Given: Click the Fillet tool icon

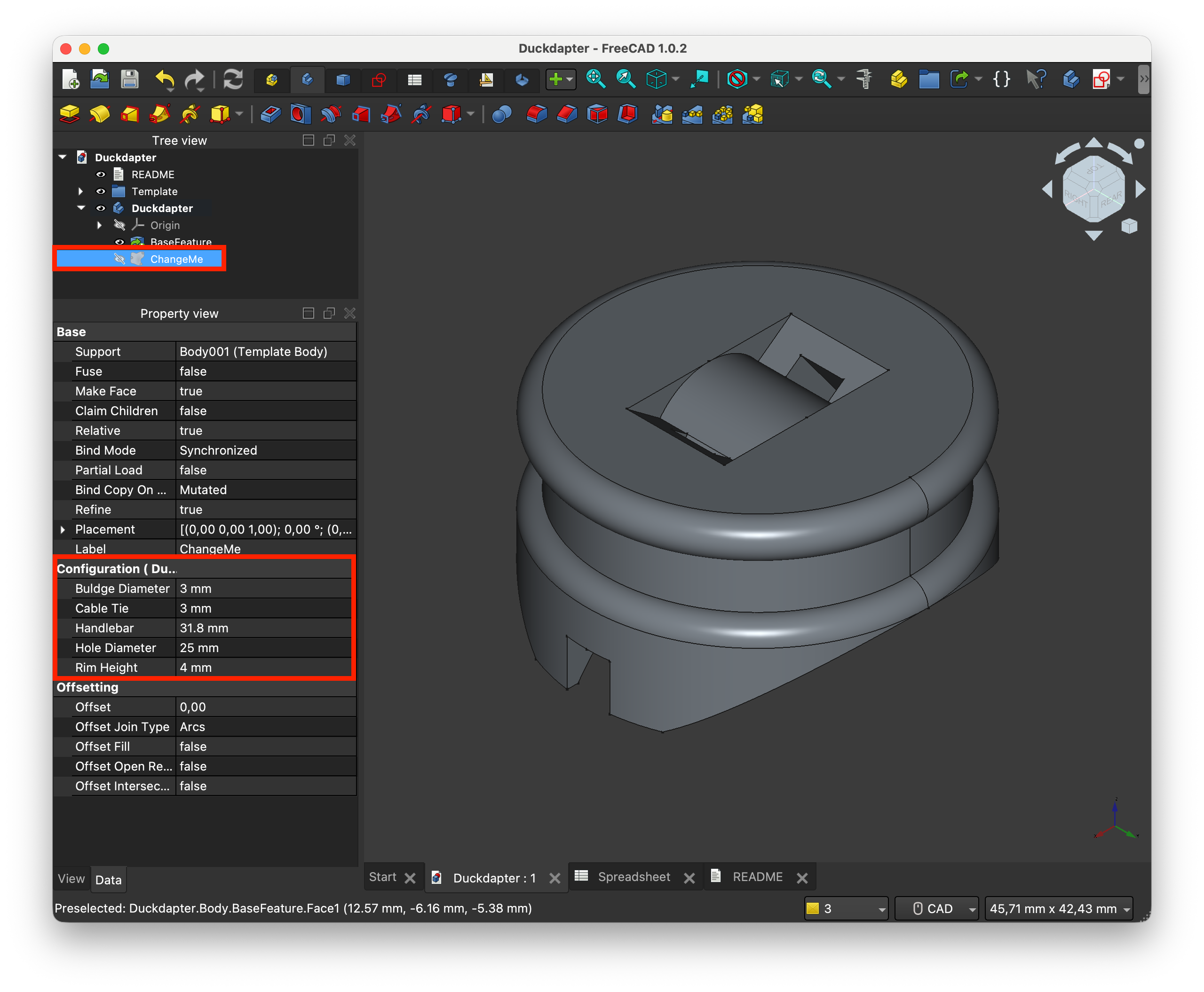Looking at the screenshot, I should point(536,114).
